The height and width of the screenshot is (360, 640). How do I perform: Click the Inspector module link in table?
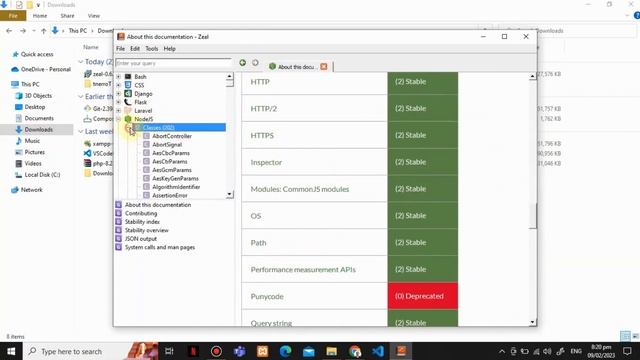(266, 162)
